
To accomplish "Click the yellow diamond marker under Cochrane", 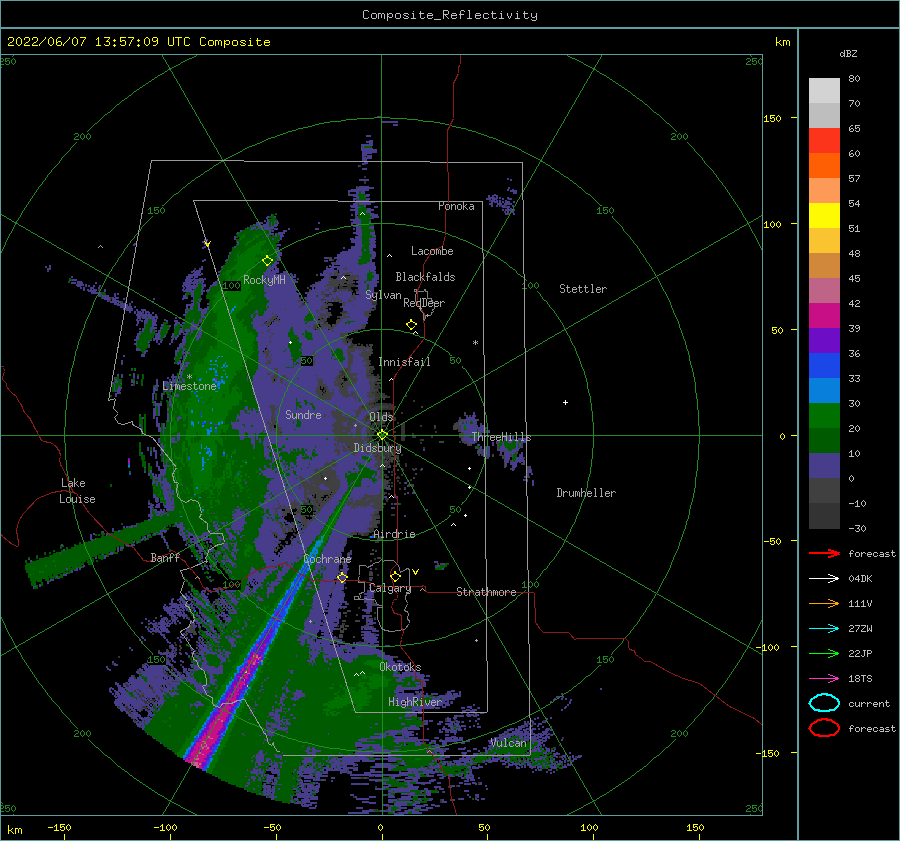I will (x=342, y=577).
